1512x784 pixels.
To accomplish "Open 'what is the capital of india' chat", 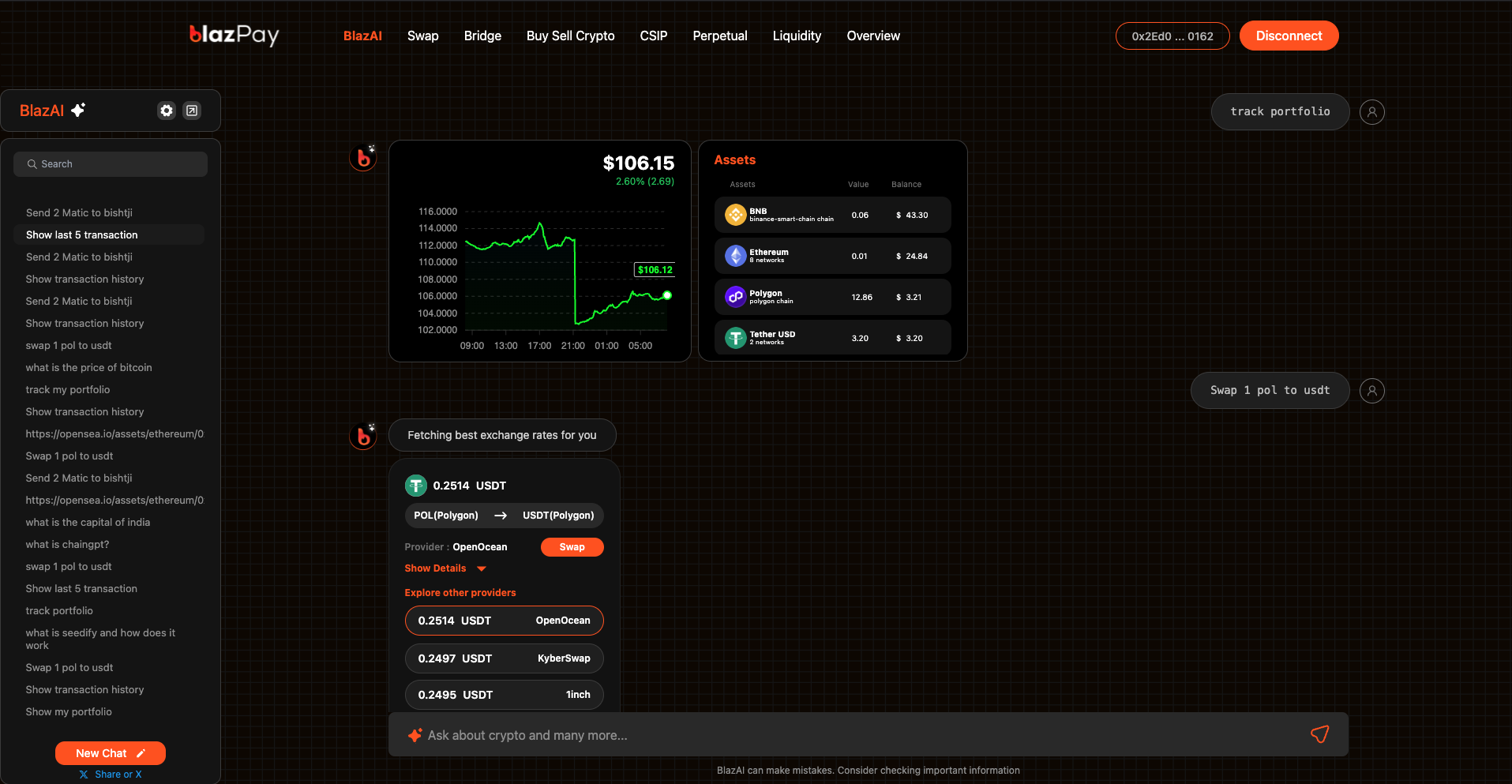I will (x=88, y=522).
